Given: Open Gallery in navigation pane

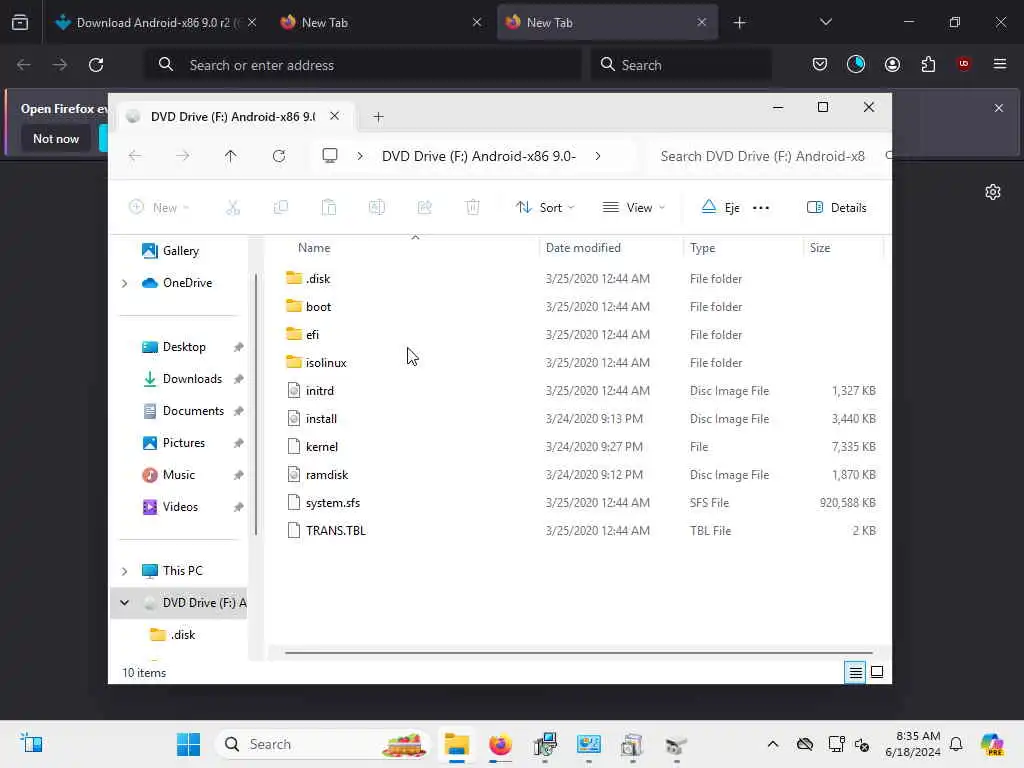Looking at the screenshot, I should (180, 251).
